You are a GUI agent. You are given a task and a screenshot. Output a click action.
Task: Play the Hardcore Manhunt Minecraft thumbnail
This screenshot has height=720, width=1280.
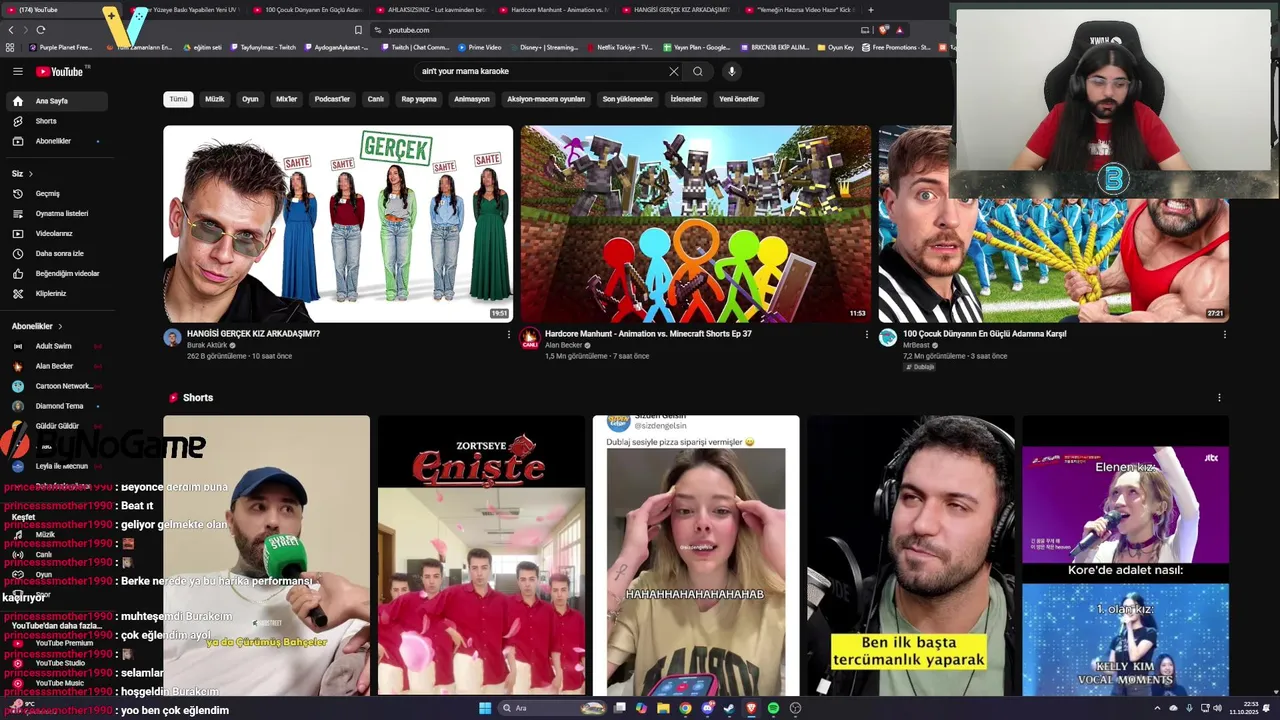[696, 224]
